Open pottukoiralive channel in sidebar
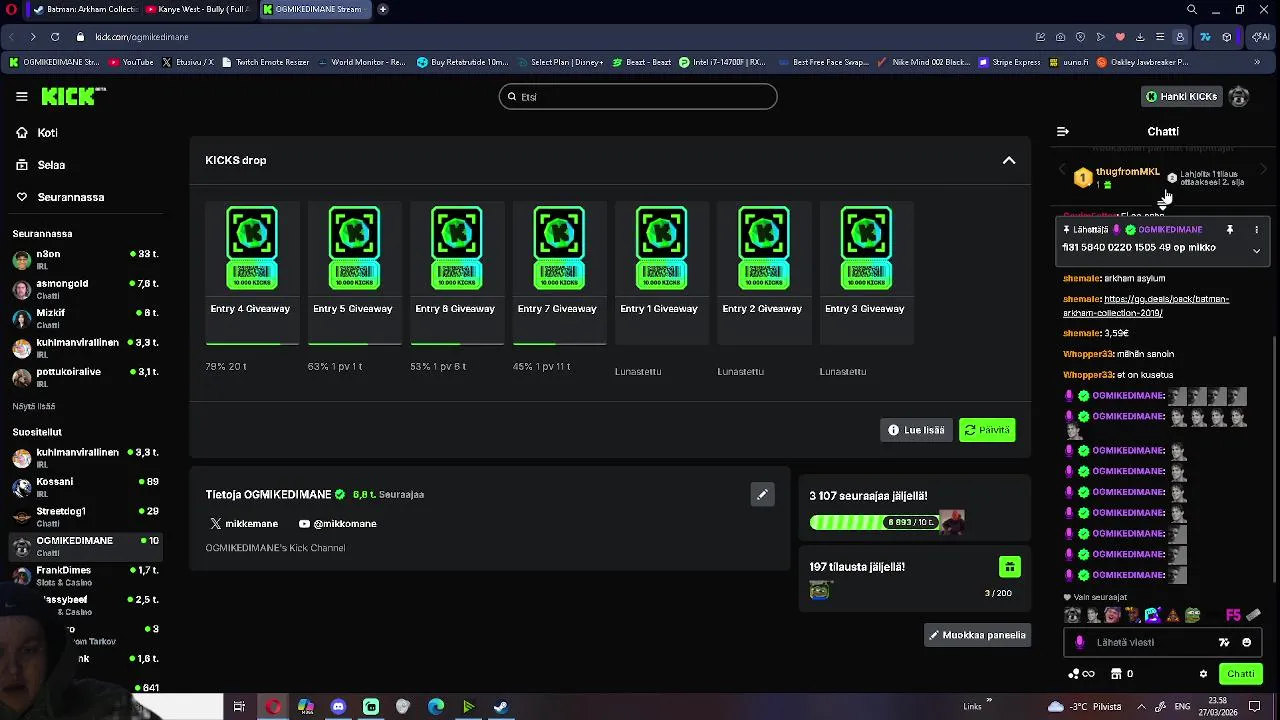This screenshot has height=720, width=1280. coord(85,377)
